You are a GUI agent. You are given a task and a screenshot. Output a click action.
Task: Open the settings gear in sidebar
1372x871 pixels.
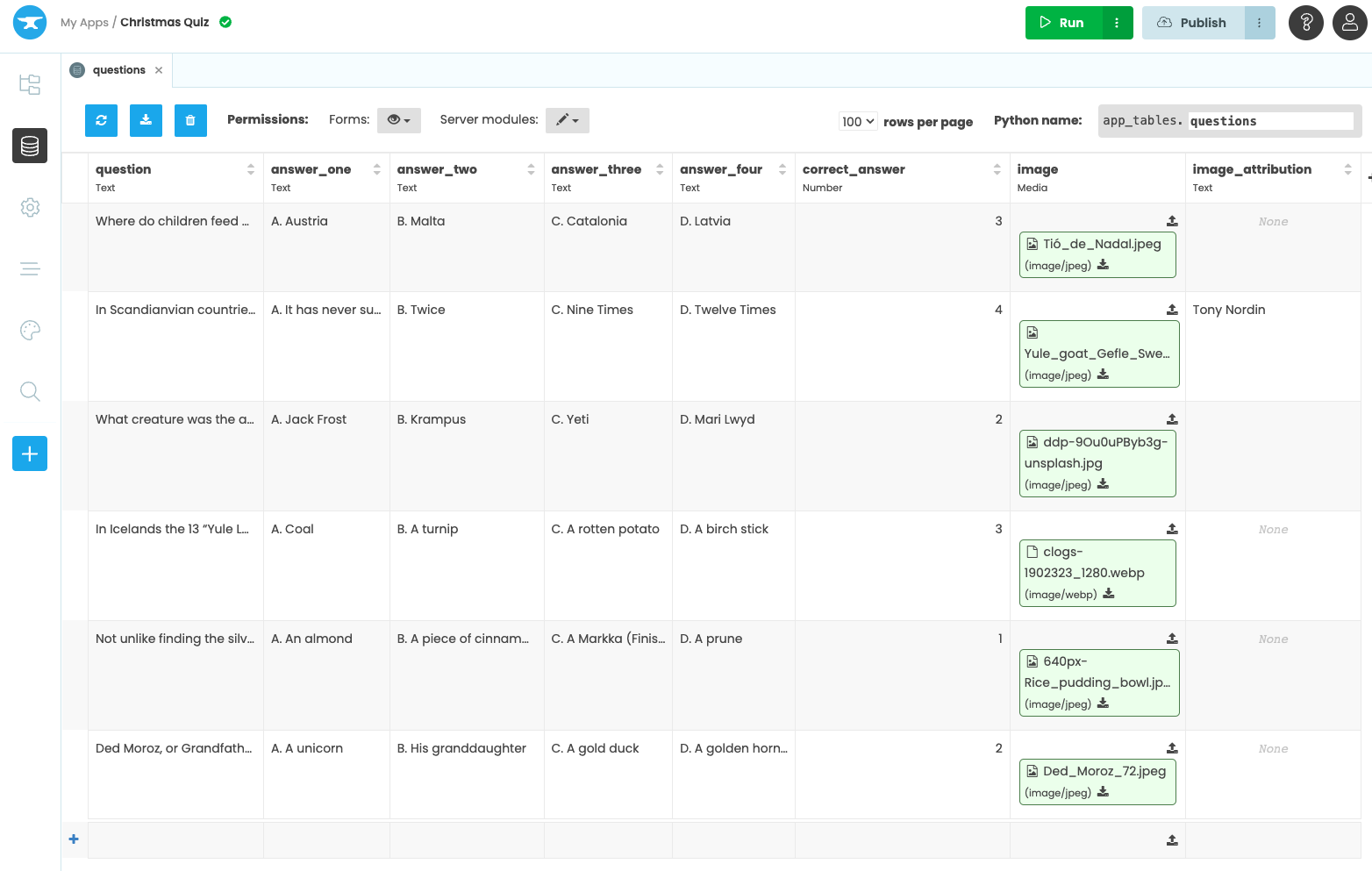coord(30,207)
